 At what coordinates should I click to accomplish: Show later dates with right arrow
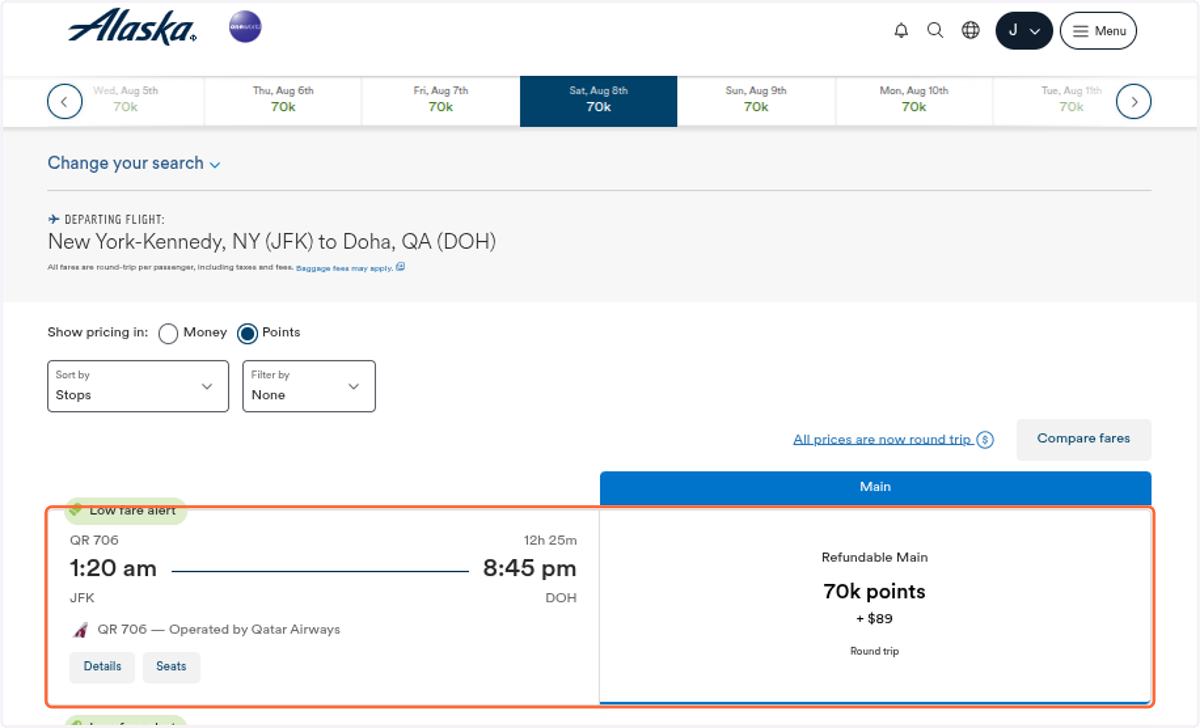[x=1134, y=101]
